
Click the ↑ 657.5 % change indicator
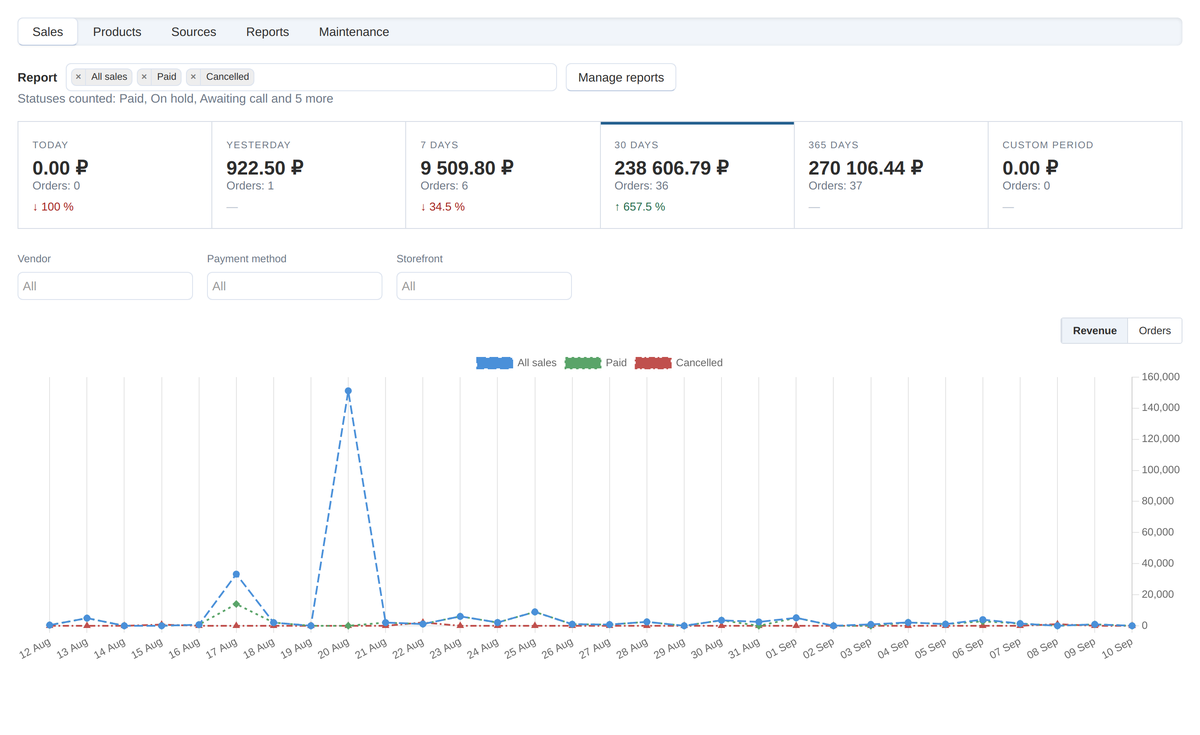(x=640, y=207)
